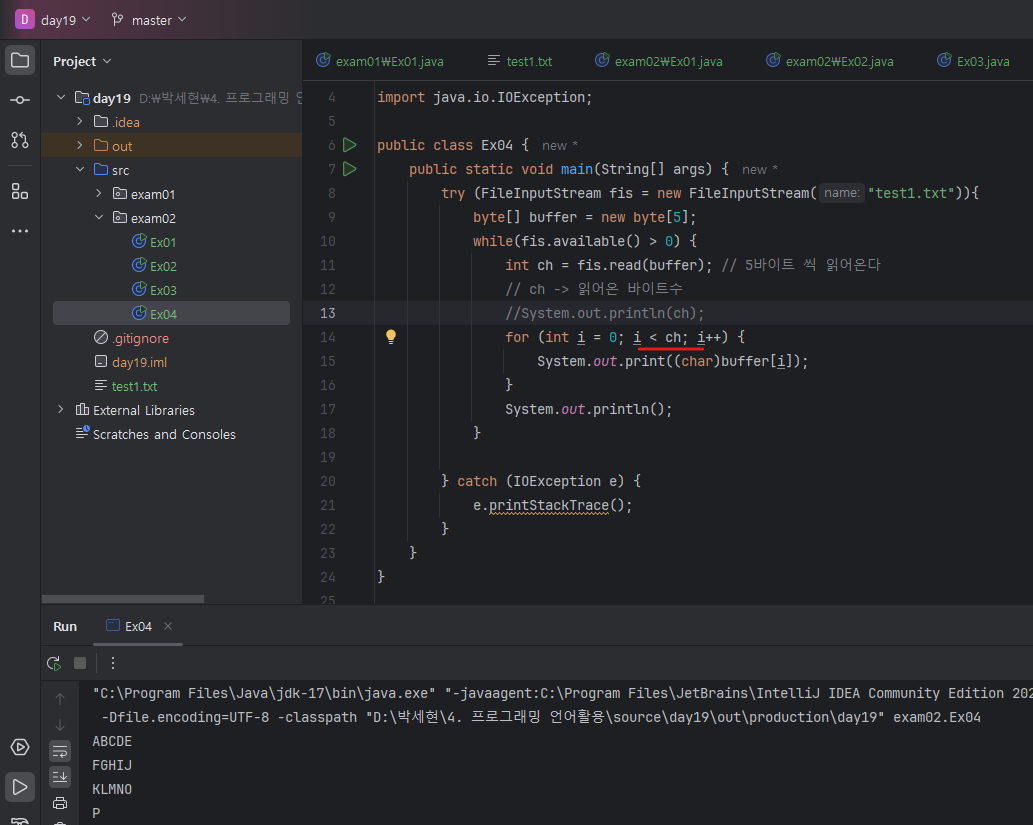Select Ex03 in the project tree
The image size is (1033, 825).
(x=163, y=290)
